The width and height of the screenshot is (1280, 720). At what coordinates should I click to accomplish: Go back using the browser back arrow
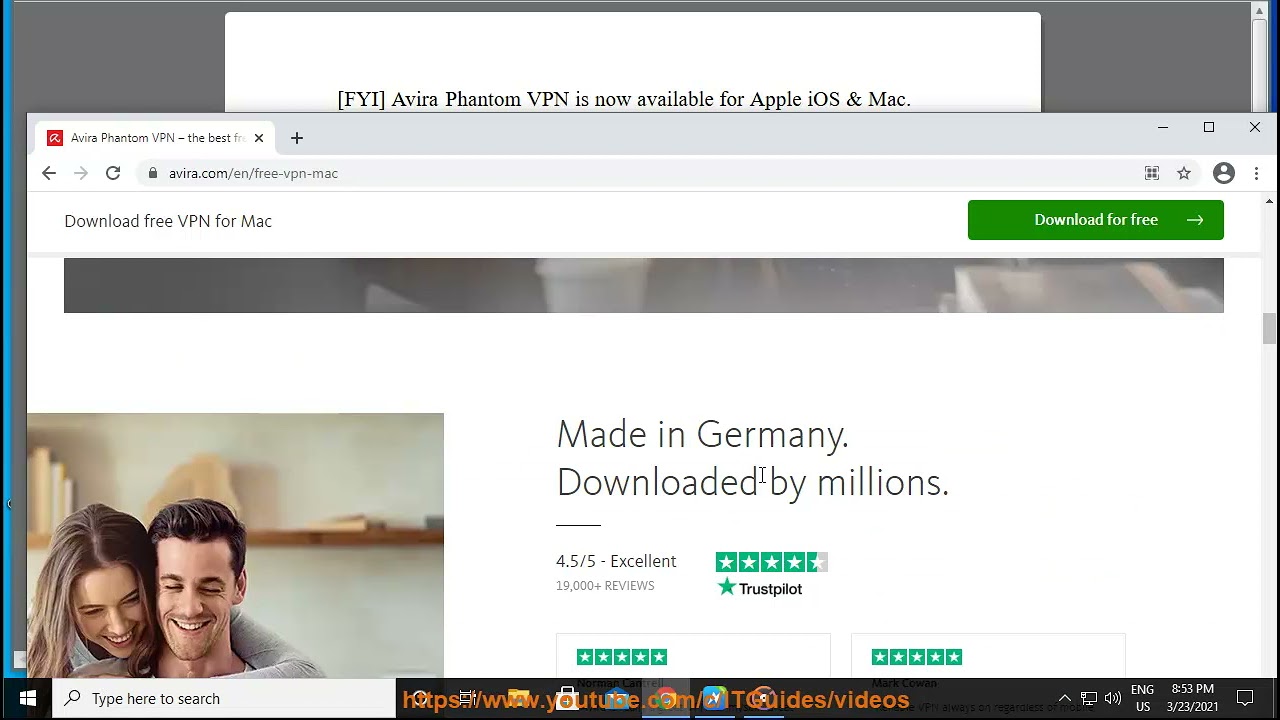pos(49,173)
